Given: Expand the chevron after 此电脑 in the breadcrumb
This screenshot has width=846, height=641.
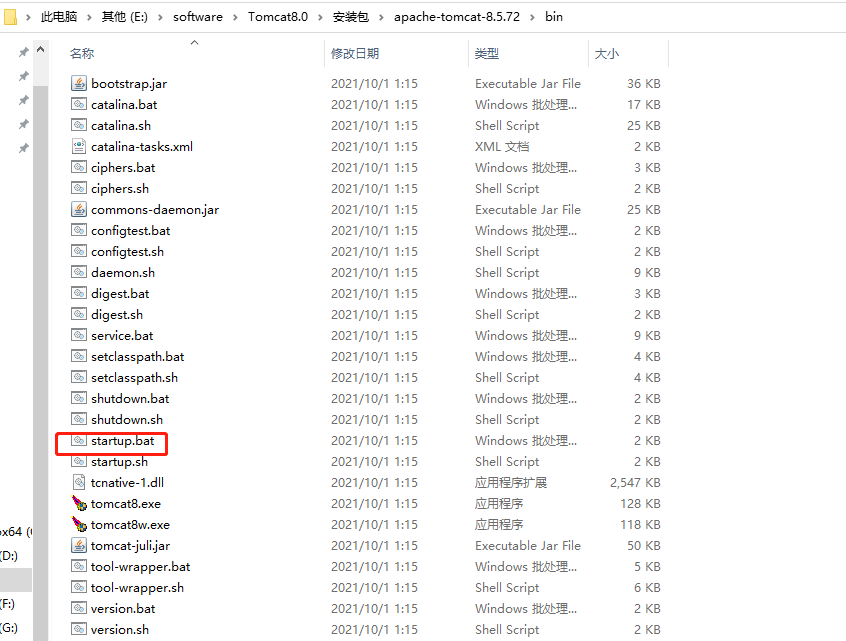Looking at the screenshot, I should tap(88, 17).
